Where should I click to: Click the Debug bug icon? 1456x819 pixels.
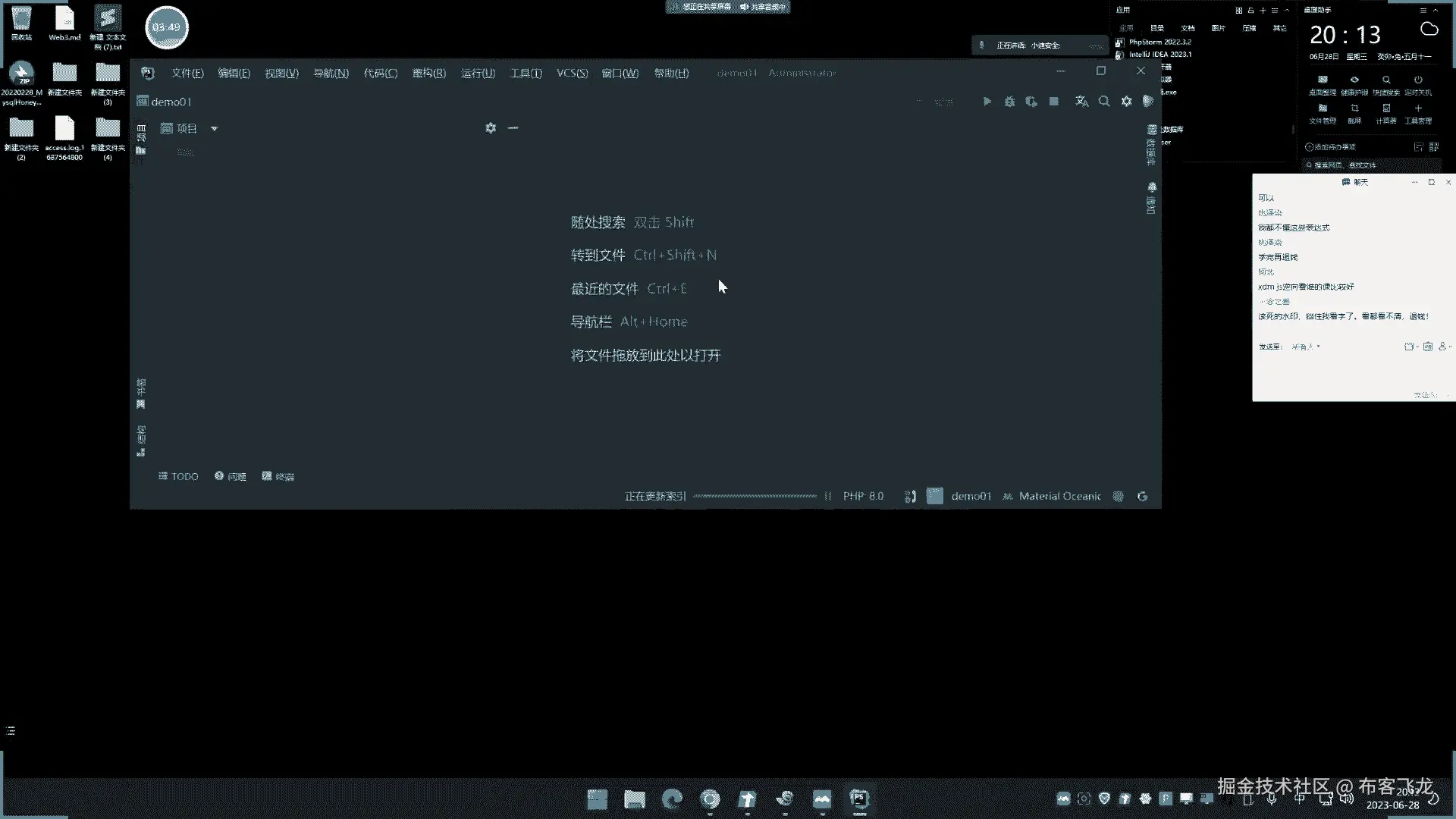click(1009, 101)
